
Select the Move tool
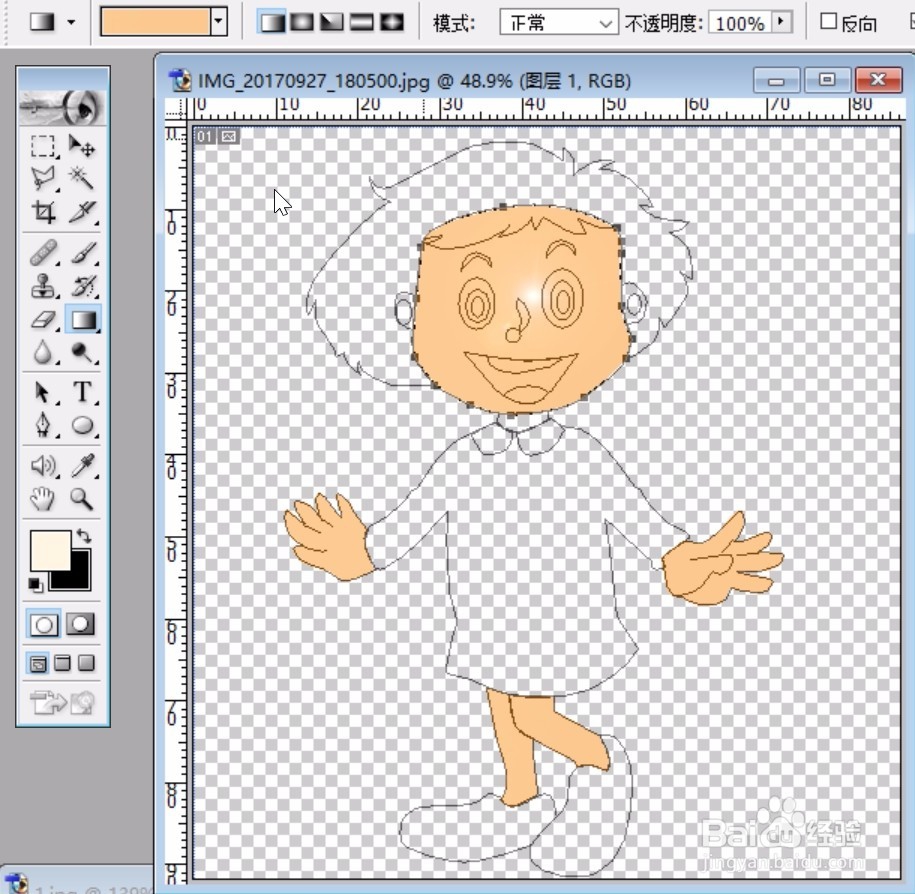coord(82,146)
